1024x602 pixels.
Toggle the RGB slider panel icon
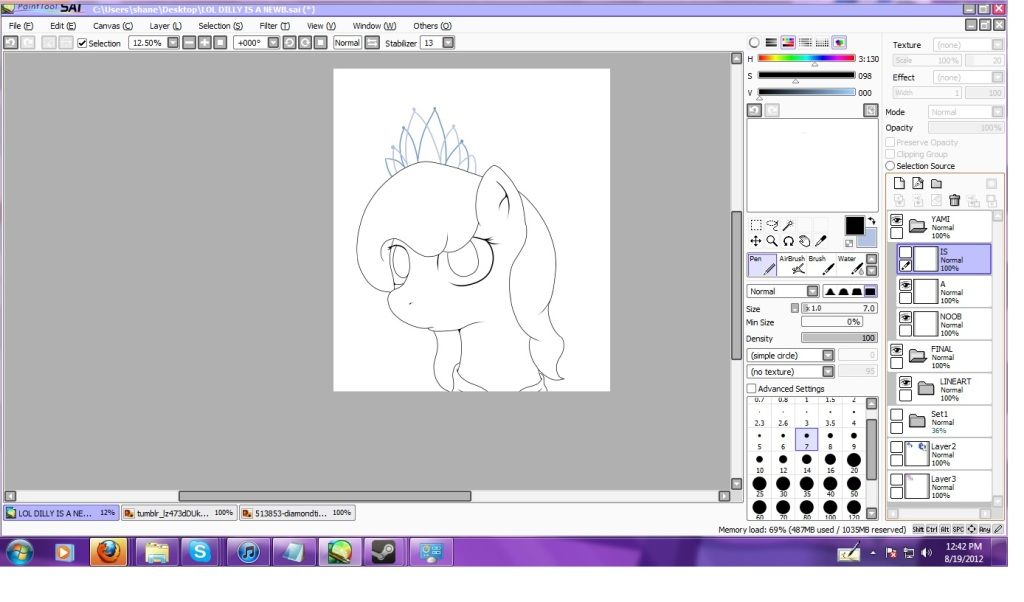pos(771,42)
